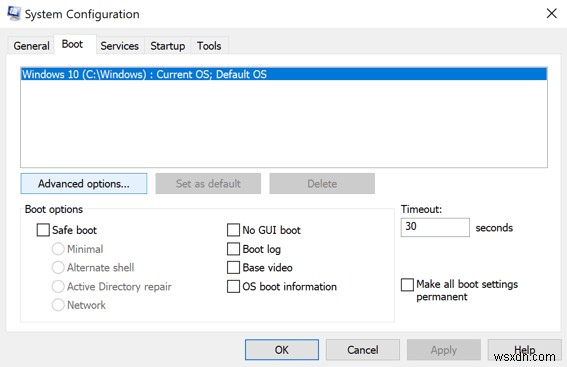567x367 pixels.
Task: Confirm with the OK button
Action: point(282,350)
